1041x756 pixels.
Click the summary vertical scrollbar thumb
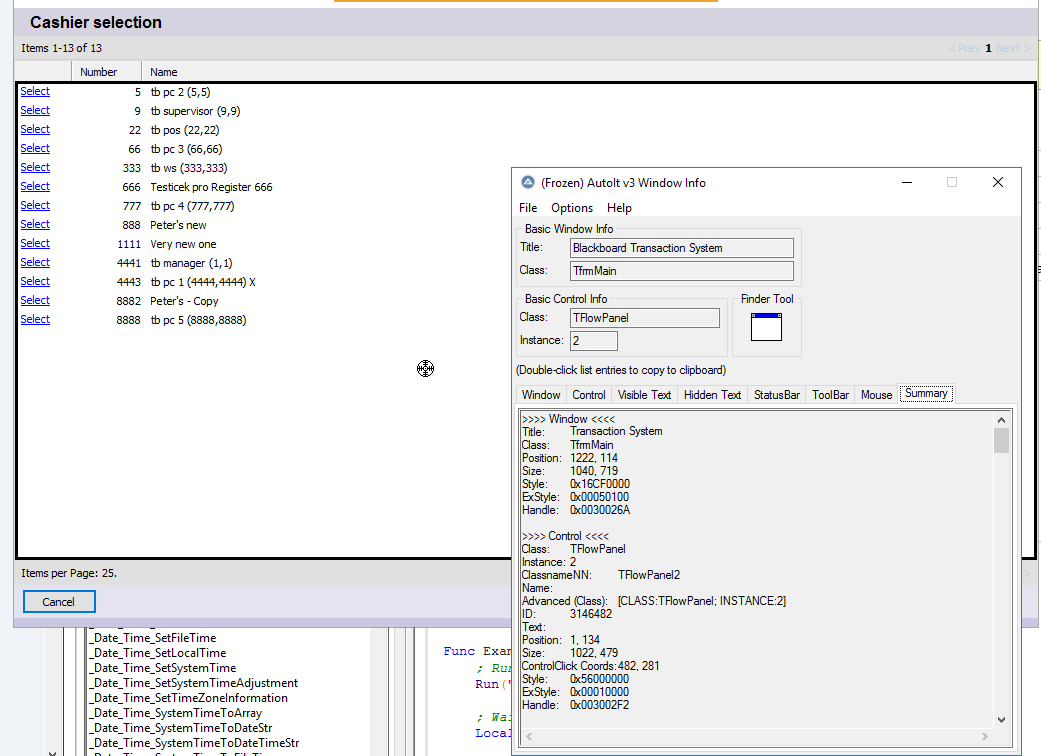point(1001,441)
